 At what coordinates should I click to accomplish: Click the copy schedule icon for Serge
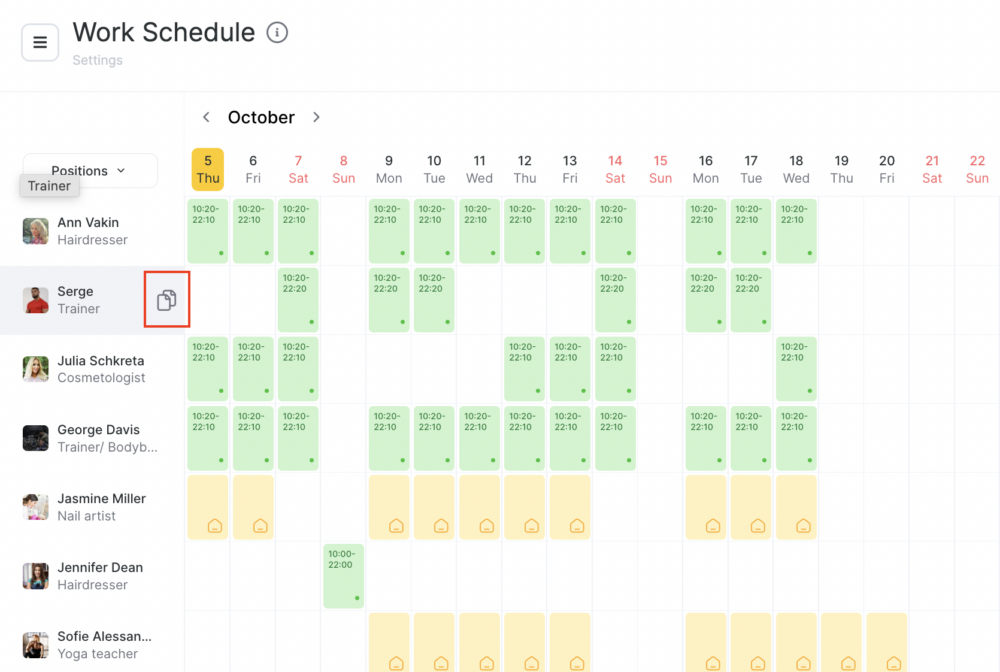pyautogui.click(x=166, y=300)
